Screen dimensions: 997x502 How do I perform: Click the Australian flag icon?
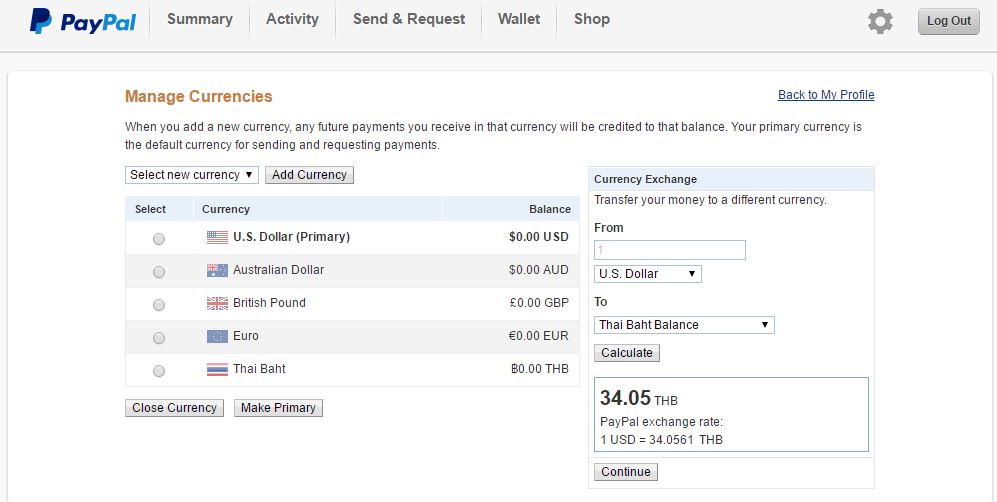pos(217,271)
